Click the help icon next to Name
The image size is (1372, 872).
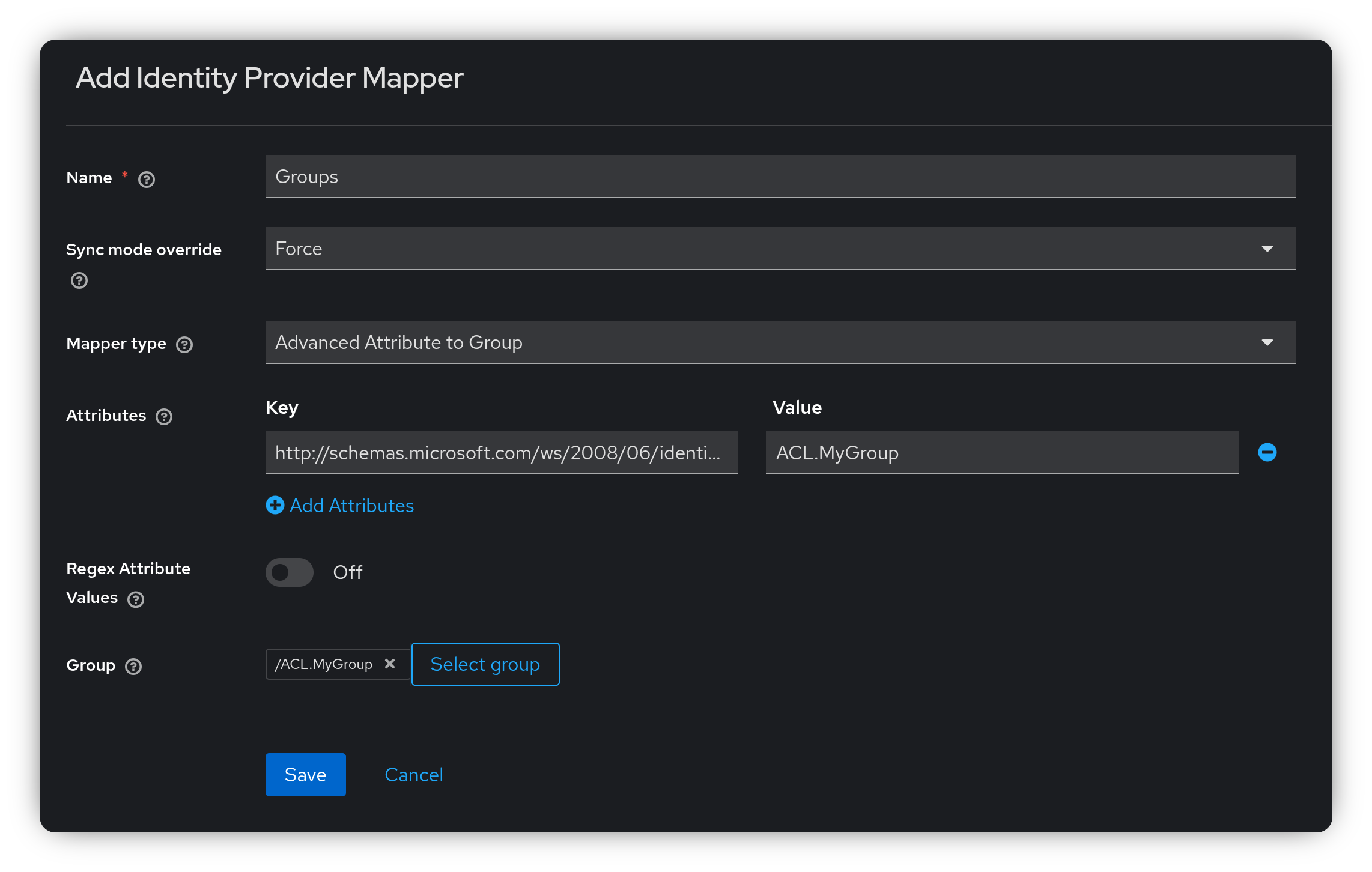click(x=147, y=180)
